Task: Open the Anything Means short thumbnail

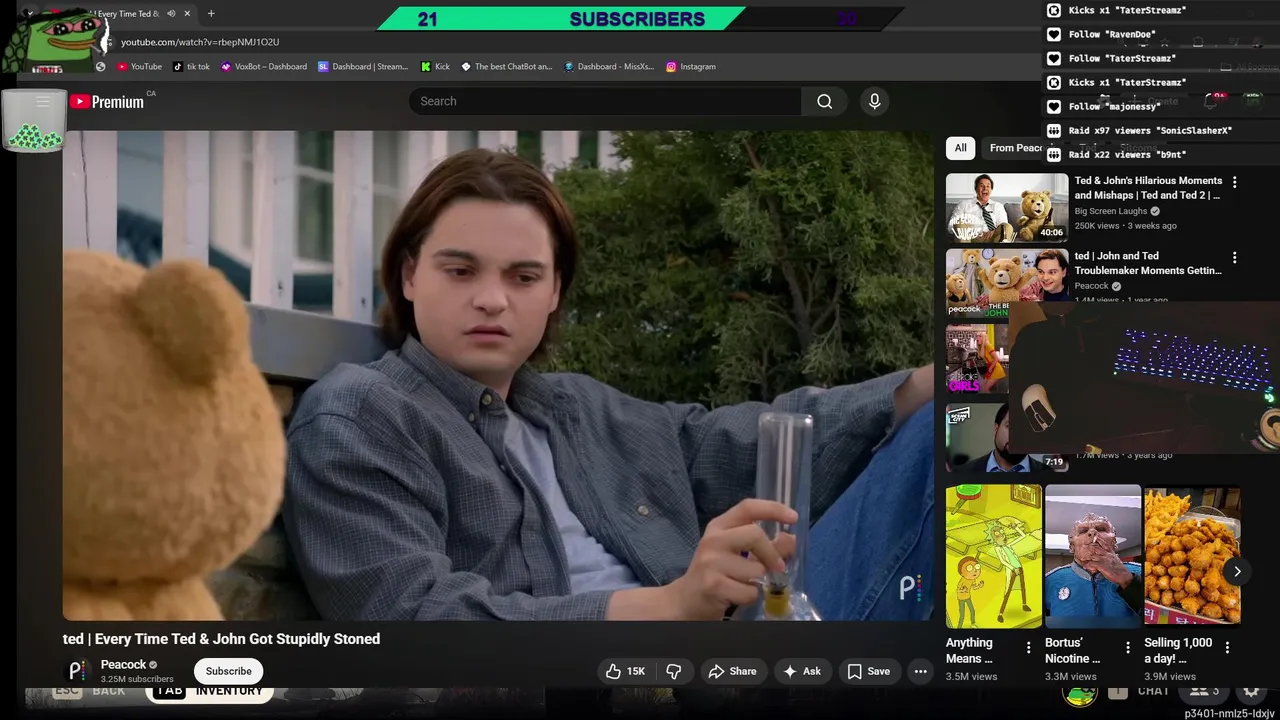Action: pyautogui.click(x=994, y=556)
